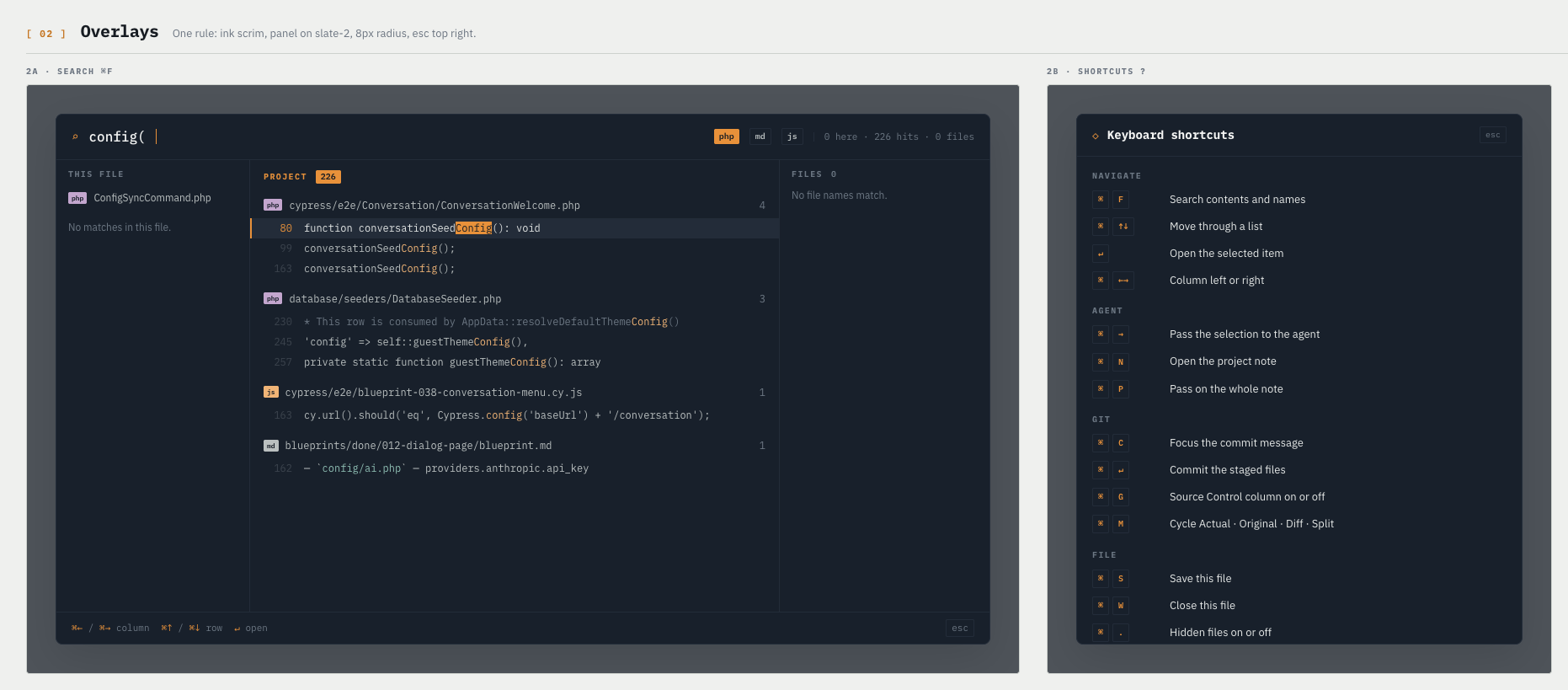Screen dimensions: 1568x690
Task: Click the diamond icon beside Keyboard shortcuts
Action: [1096, 136]
